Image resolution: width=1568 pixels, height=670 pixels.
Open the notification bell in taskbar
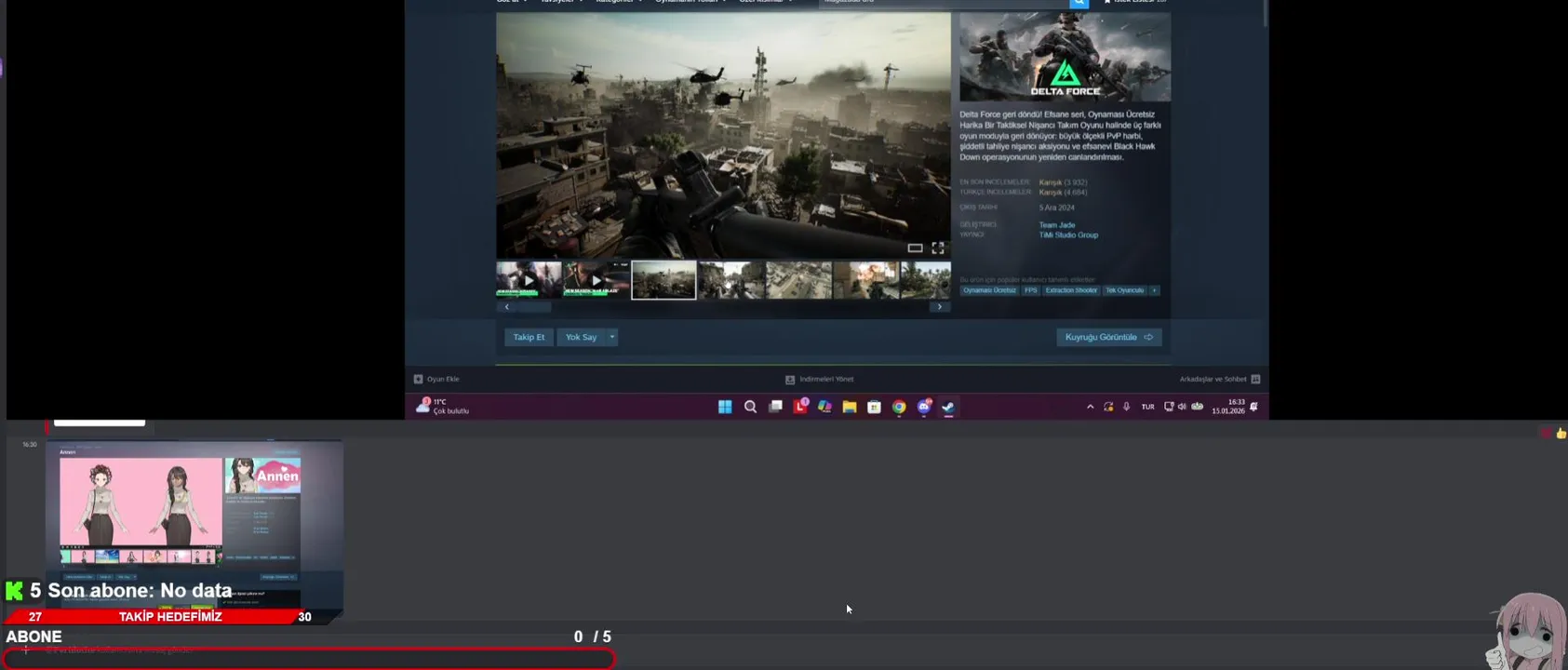(x=1254, y=407)
